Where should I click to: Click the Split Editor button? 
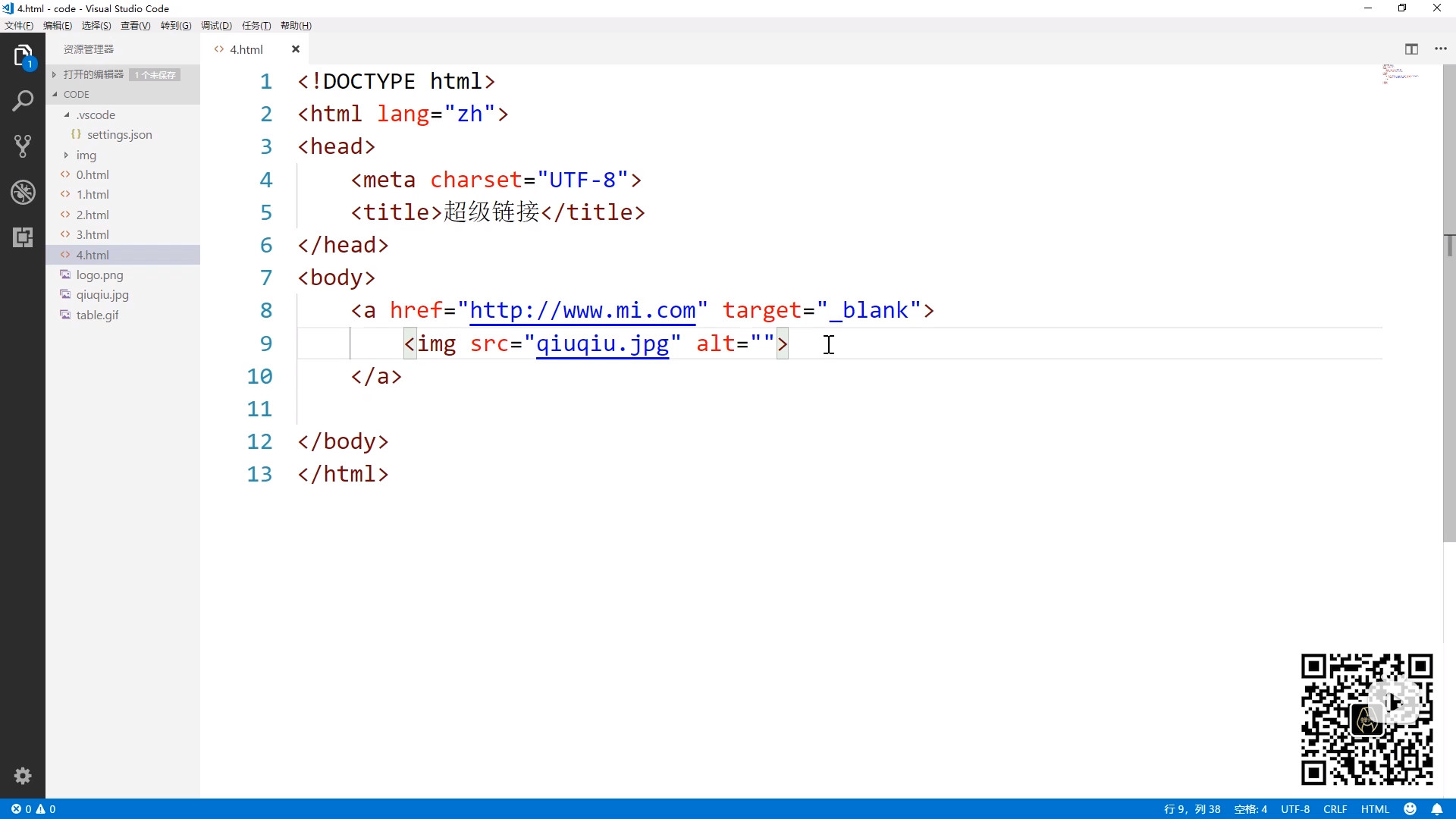pos(1411,48)
